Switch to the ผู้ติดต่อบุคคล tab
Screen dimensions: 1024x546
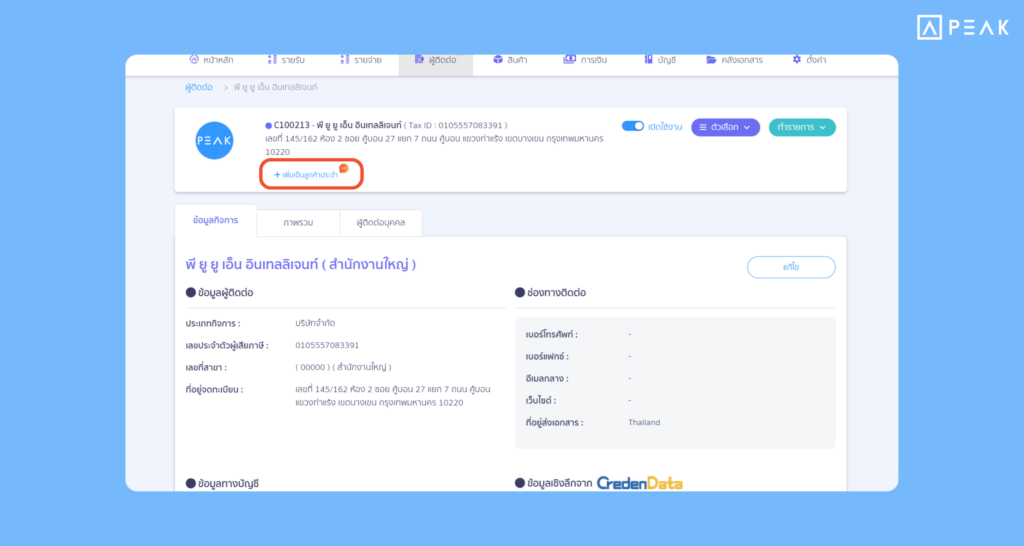[x=381, y=223]
